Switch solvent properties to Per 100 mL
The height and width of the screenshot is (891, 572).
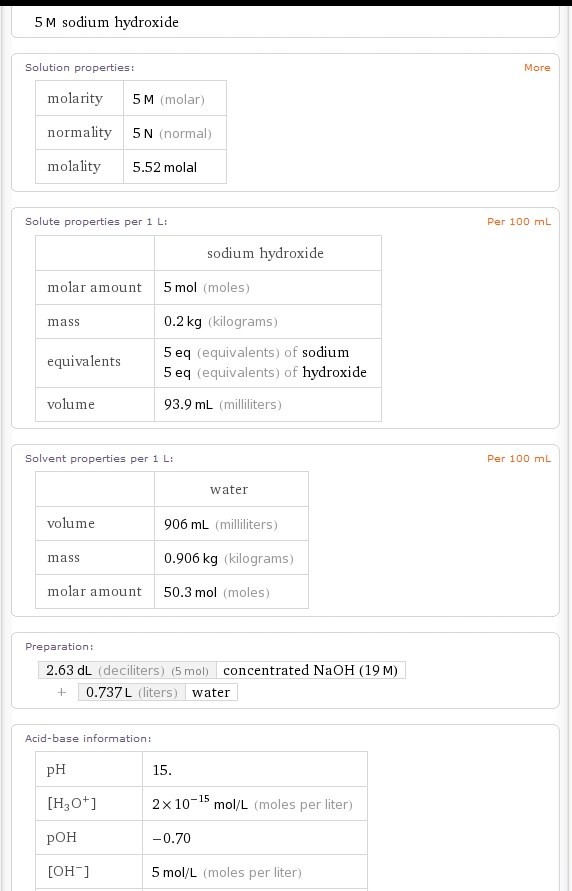tap(519, 459)
